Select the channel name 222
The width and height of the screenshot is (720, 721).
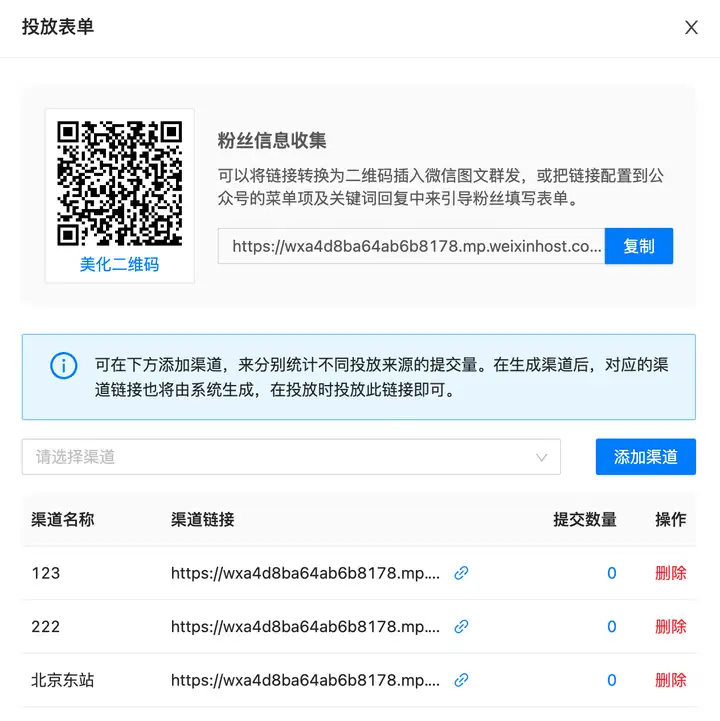tap(46, 626)
